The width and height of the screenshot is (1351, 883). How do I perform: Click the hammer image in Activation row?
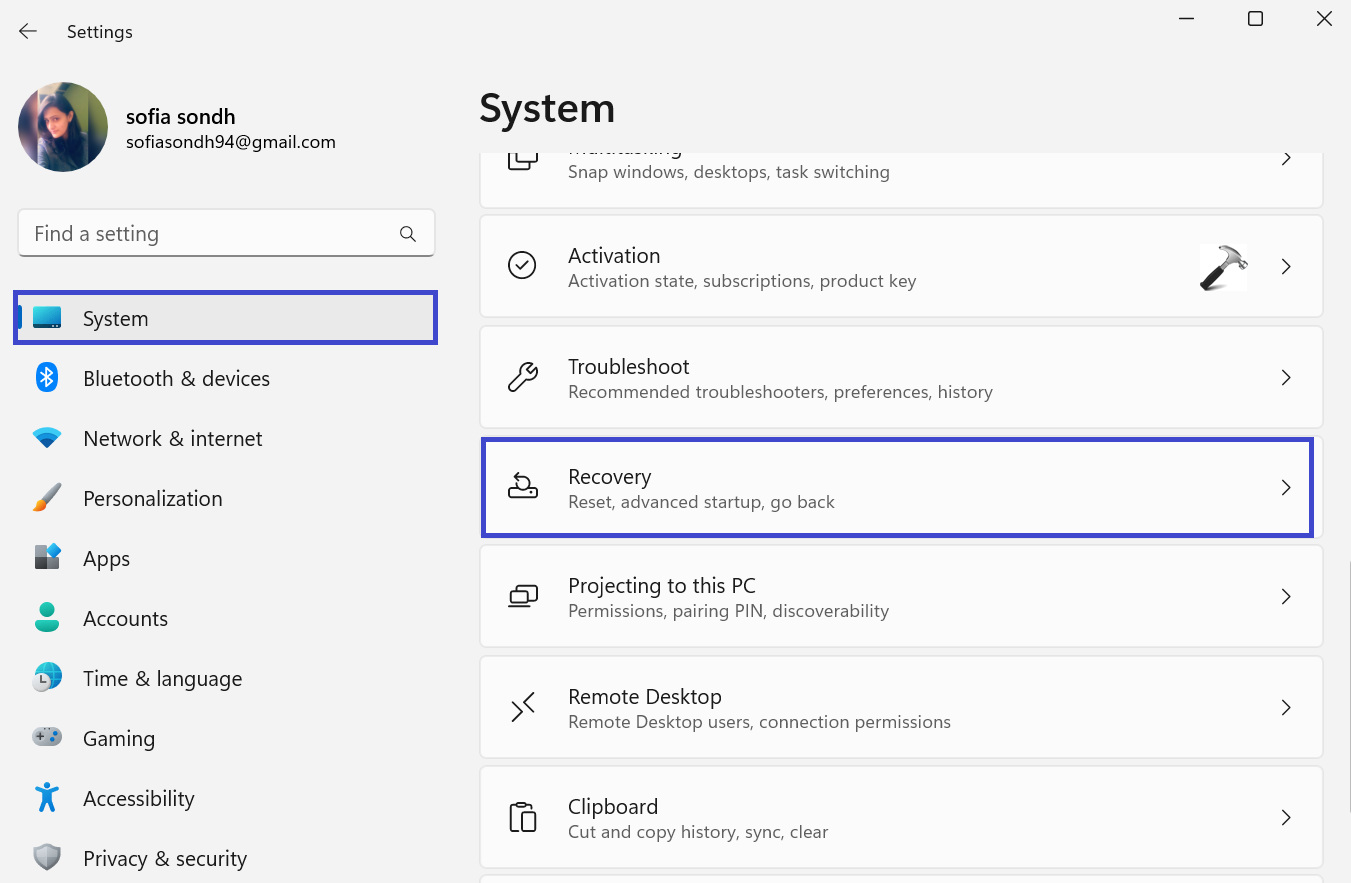click(x=1224, y=267)
